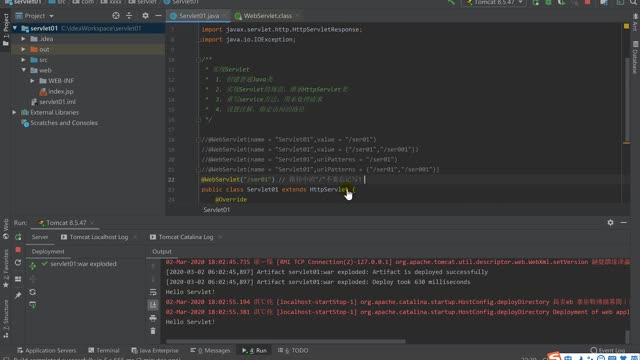
Task: Open the TODO tool window
Action: 293,350
